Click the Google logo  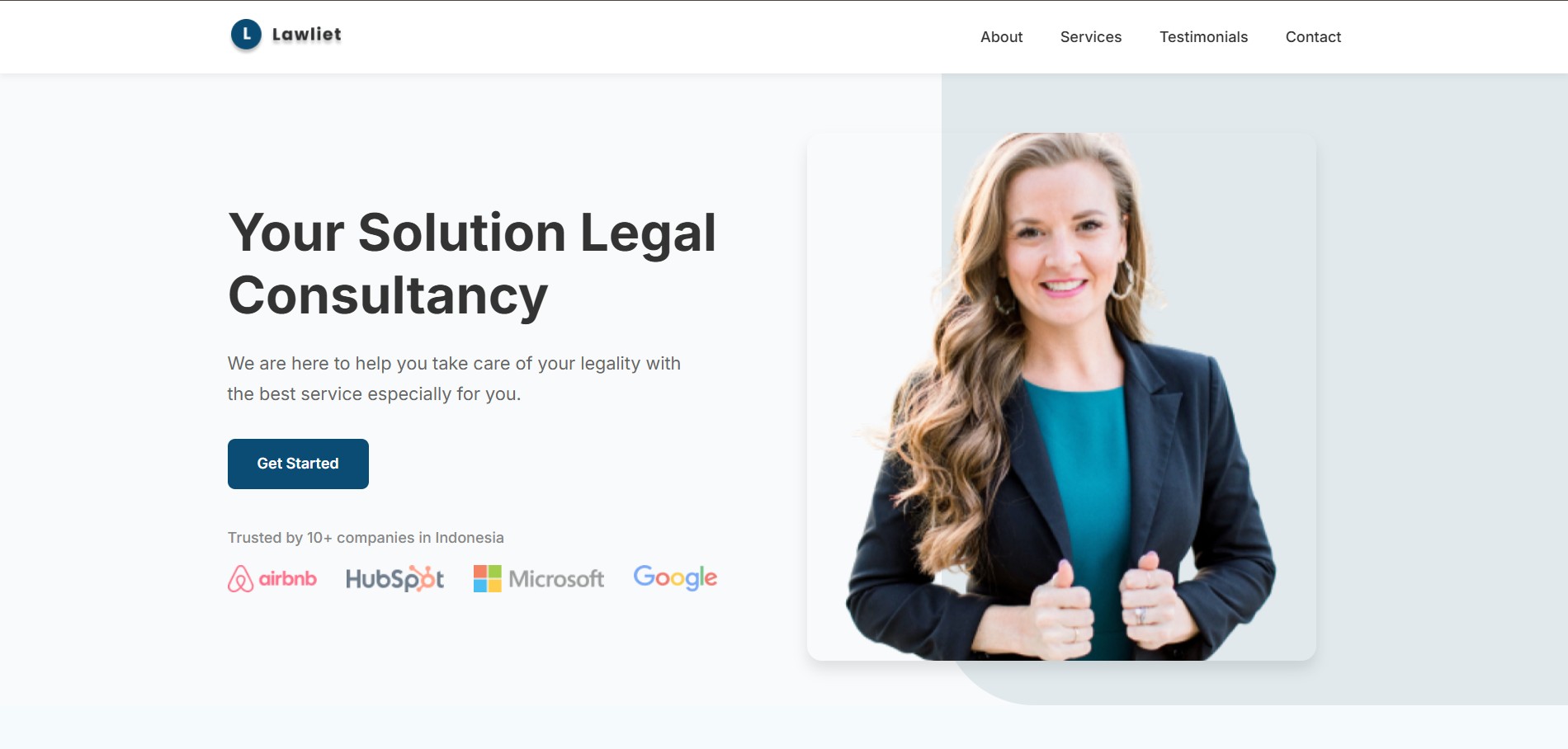(675, 578)
